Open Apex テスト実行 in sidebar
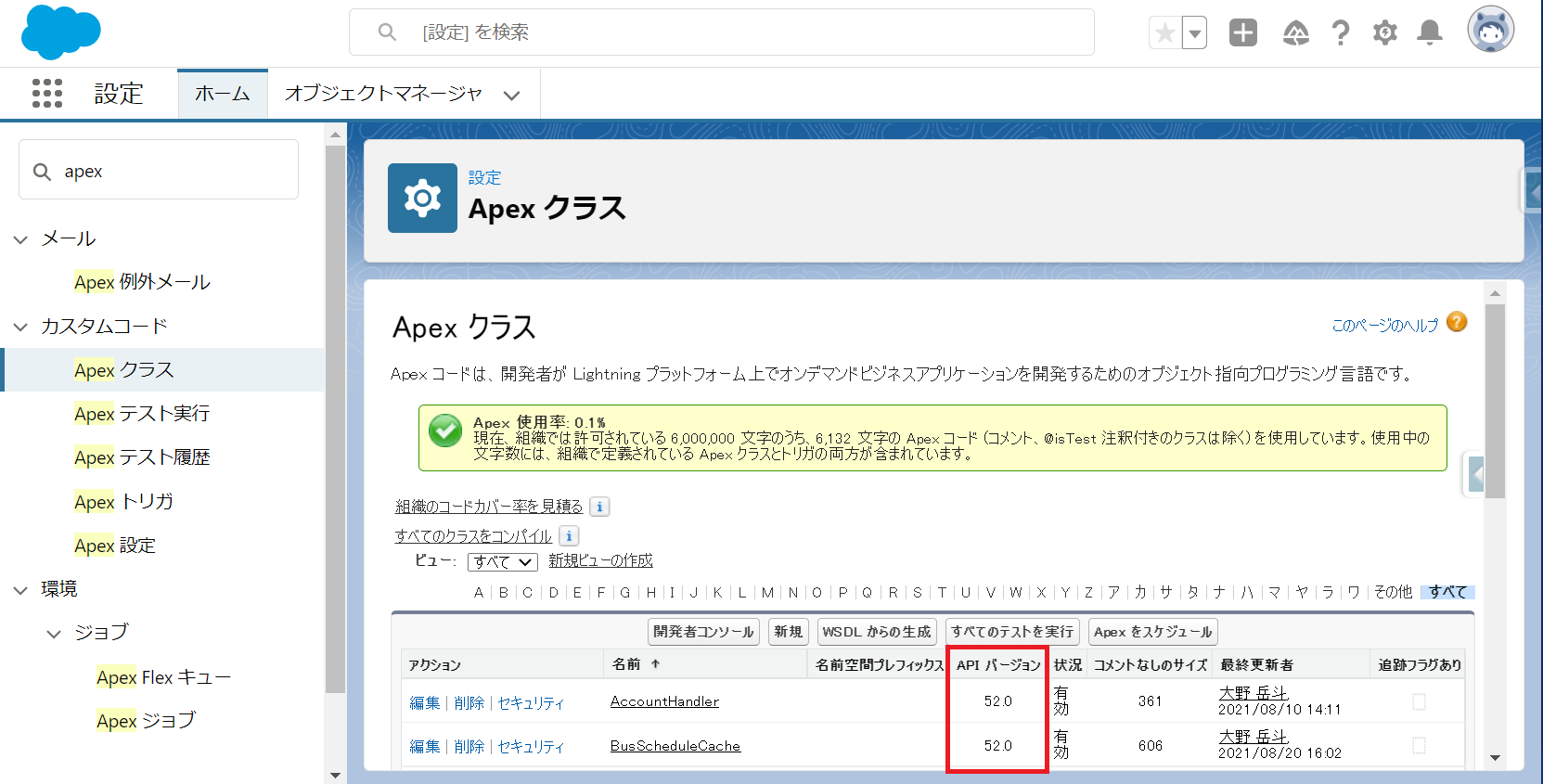This screenshot has width=1543, height=784. (x=142, y=414)
